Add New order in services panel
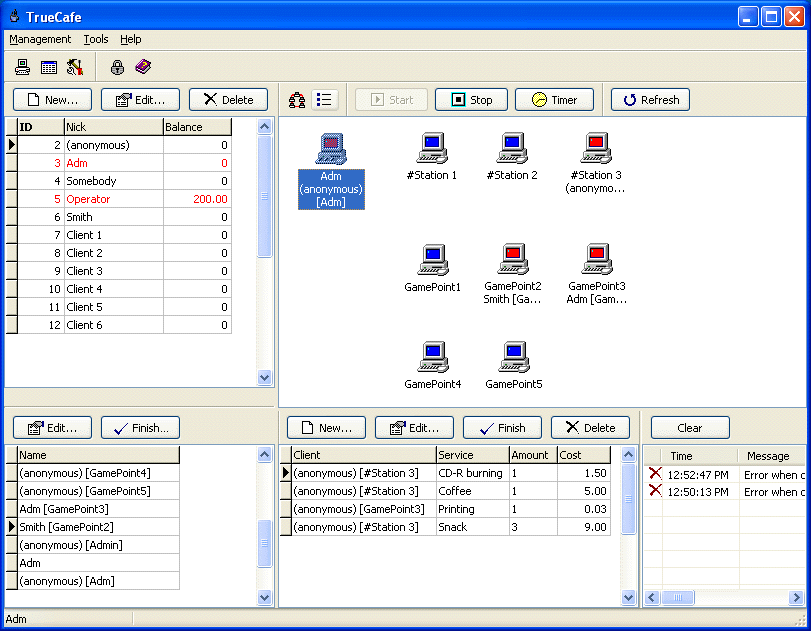Image resolution: width=811 pixels, height=631 pixels. (x=326, y=428)
